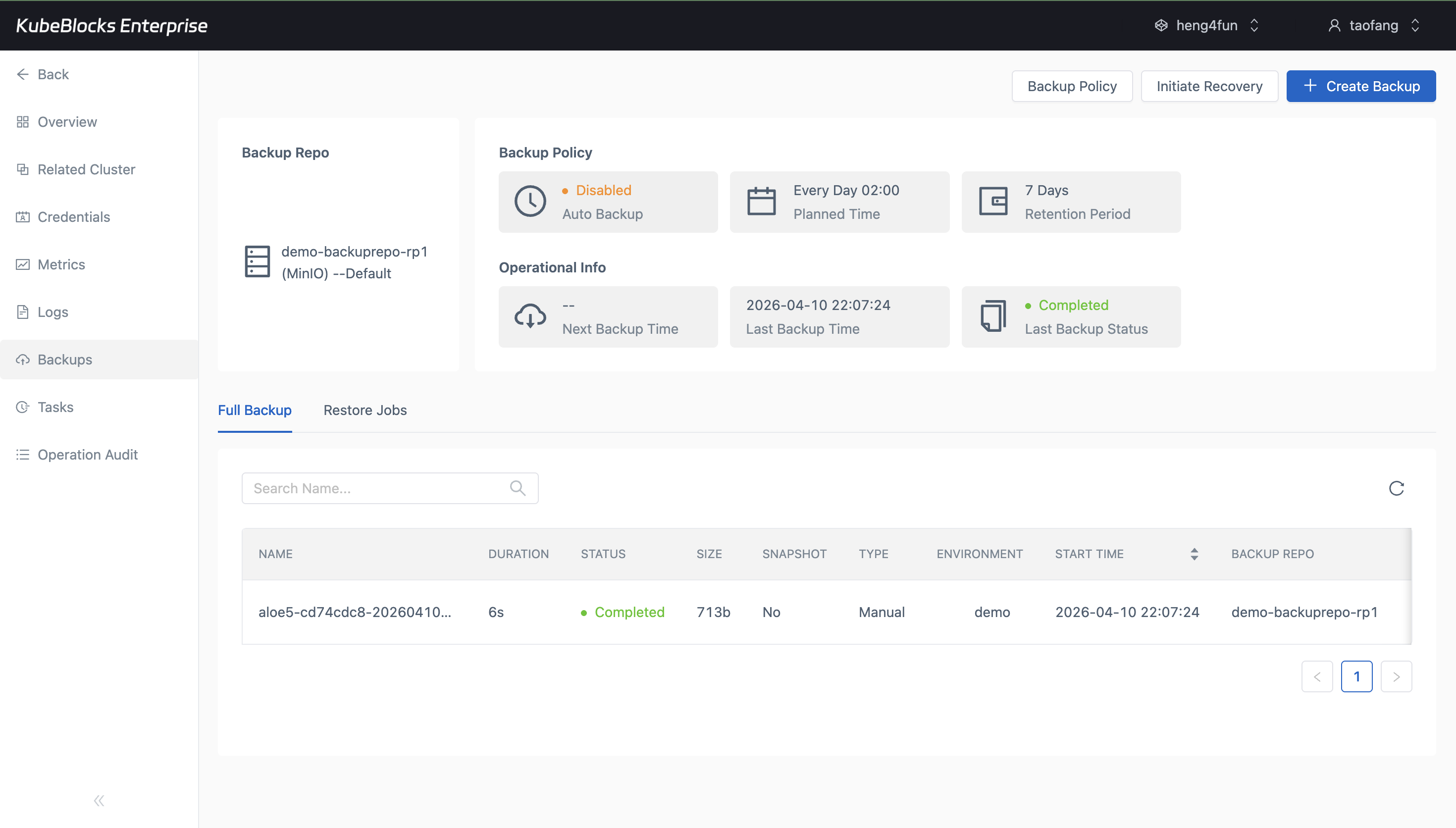Image resolution: width=1456 pixels, height=828 pixels.
Task: Click the Completed Last Backup Status text
Action: point(1073,305)
